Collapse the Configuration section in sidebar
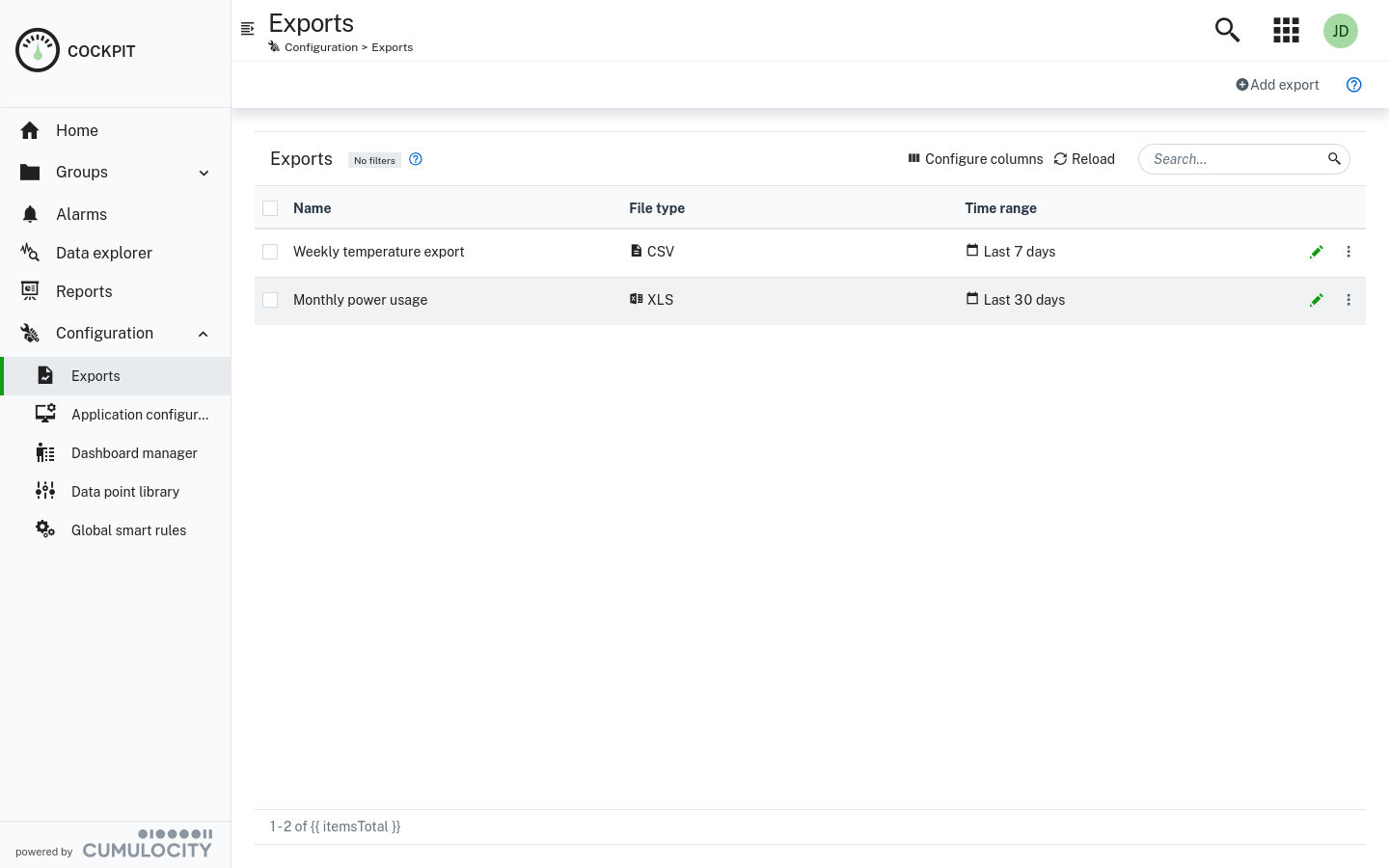 pos(204,333)
